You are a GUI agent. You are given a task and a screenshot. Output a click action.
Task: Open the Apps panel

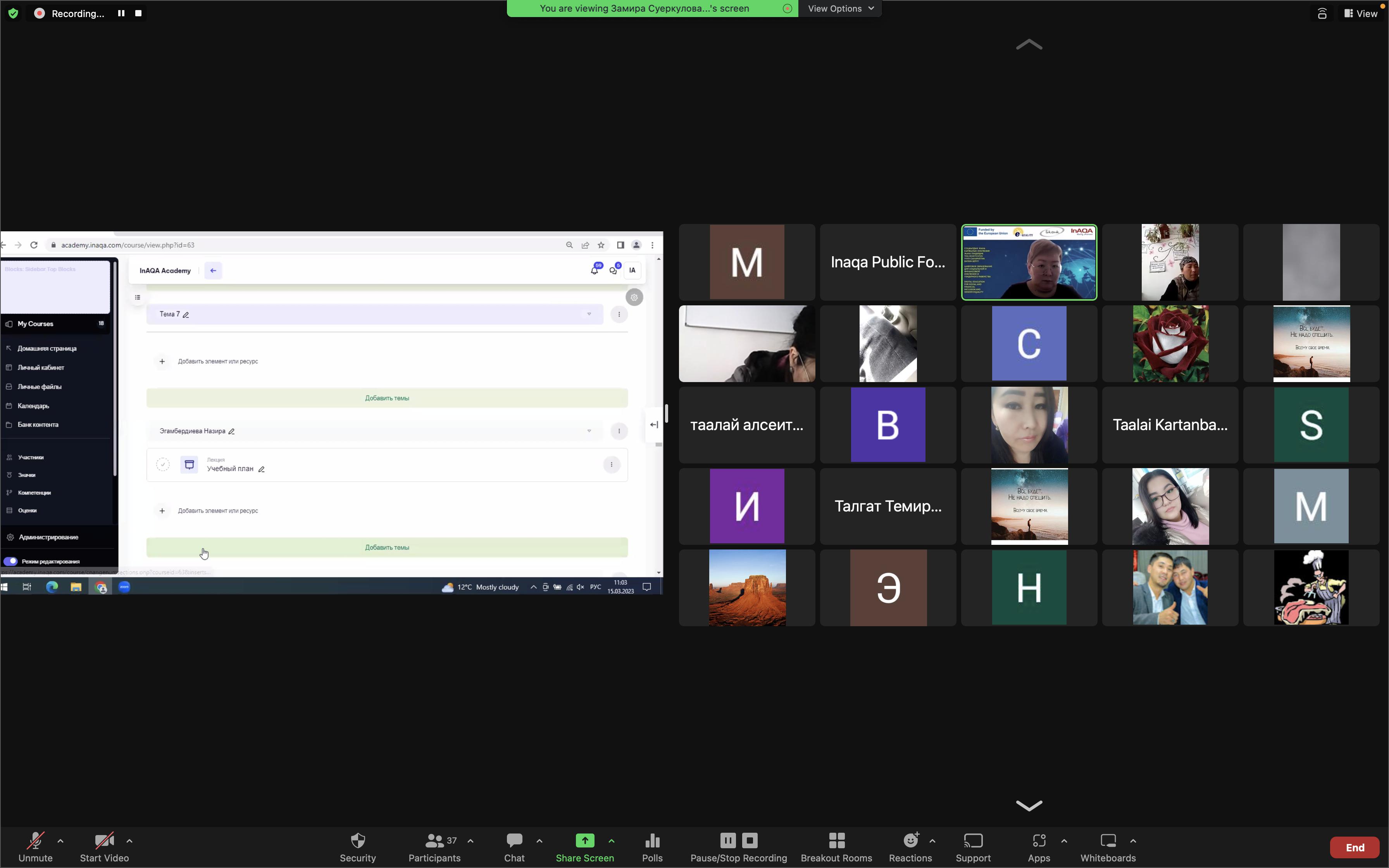pos(1039,847)
